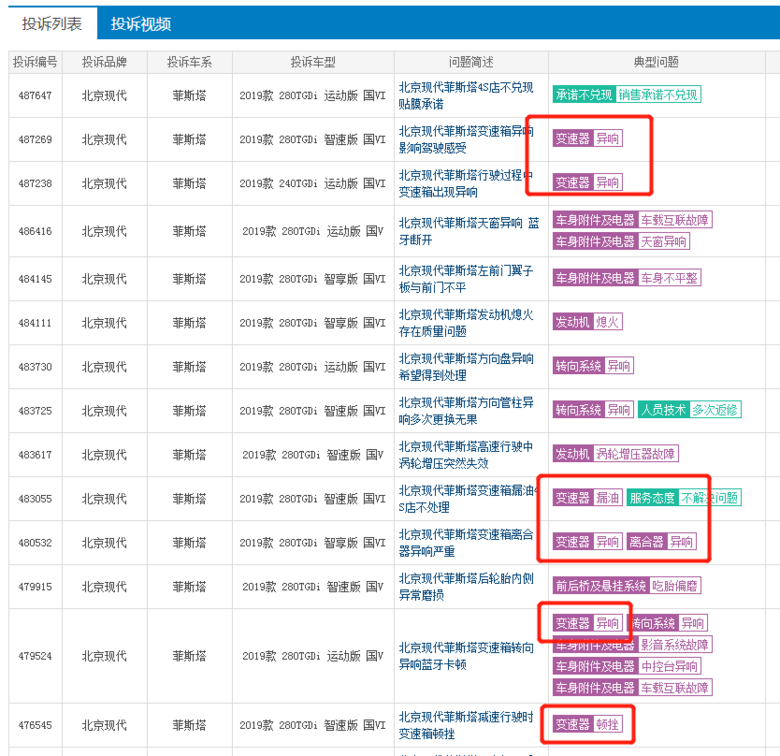Viewport: 780px width, 756px height.
Task: Select complaint number 483725
Action: pyautogui.click(x=35, y=411)
